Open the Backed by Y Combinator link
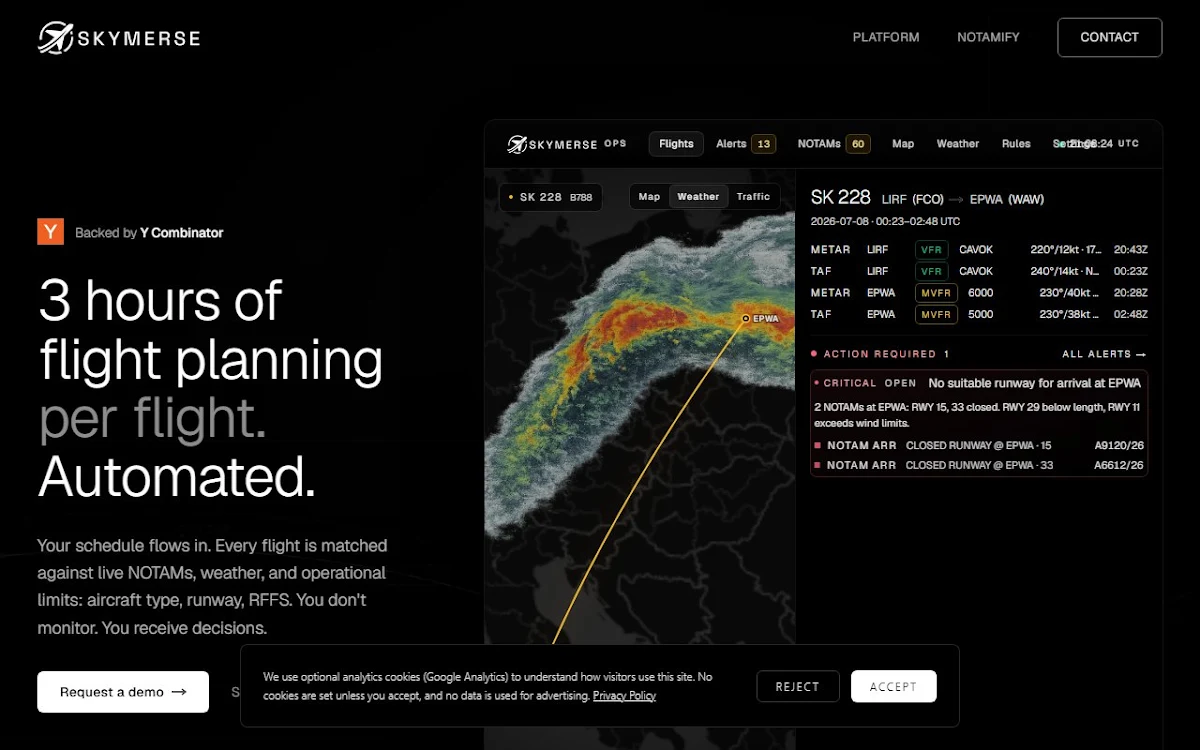The height and width of the screenshot is (750, 1200). [149, 233]
